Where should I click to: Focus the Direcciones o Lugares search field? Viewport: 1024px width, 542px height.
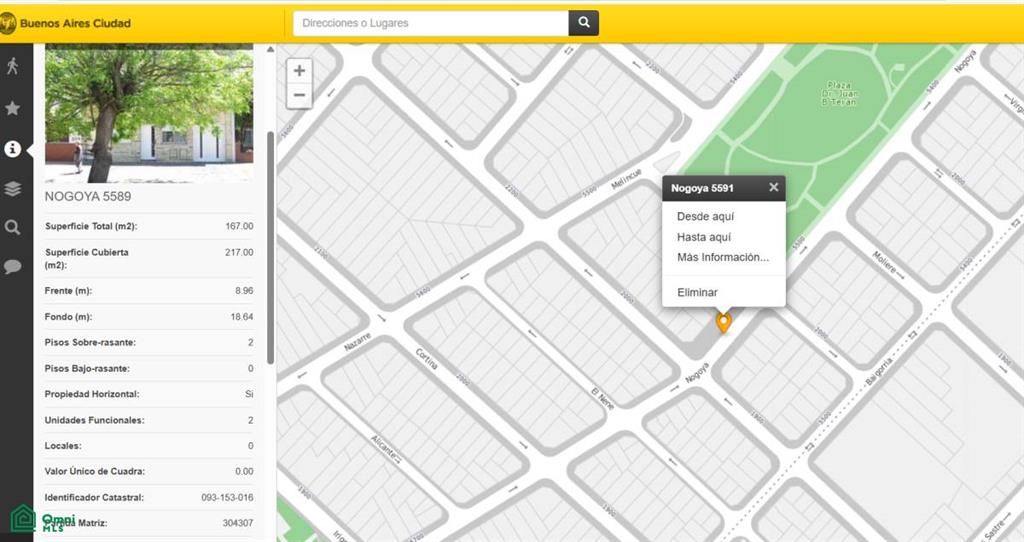point(431,23)
